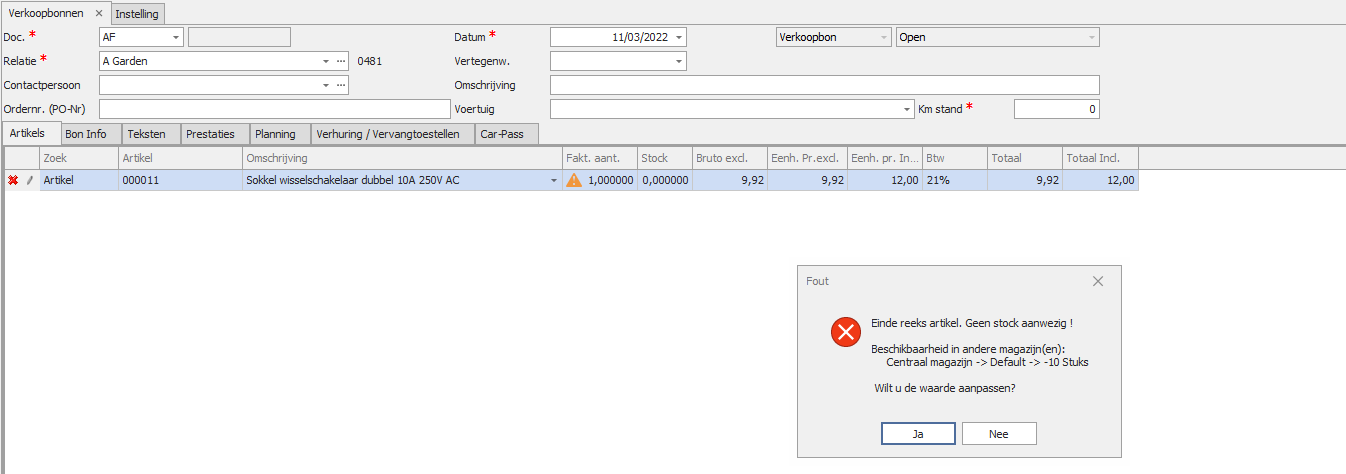Open Relatie lookup ellipsis button

(341, 61)
